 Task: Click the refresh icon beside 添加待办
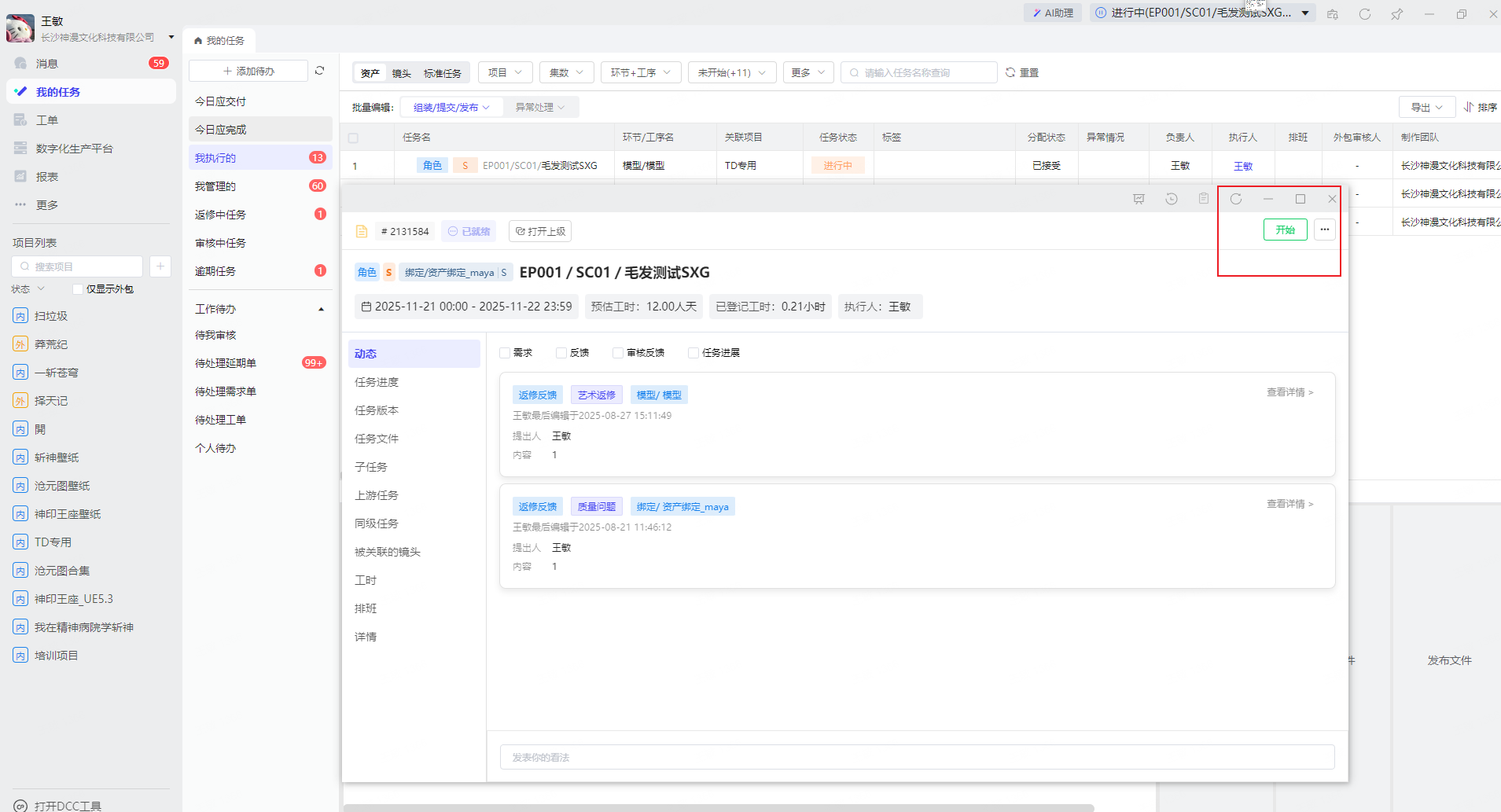click(319, 71)
